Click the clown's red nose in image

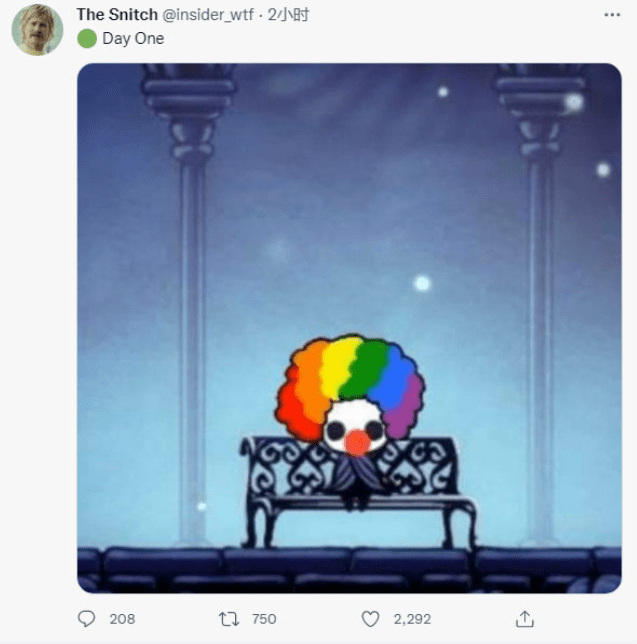[357, 443]
